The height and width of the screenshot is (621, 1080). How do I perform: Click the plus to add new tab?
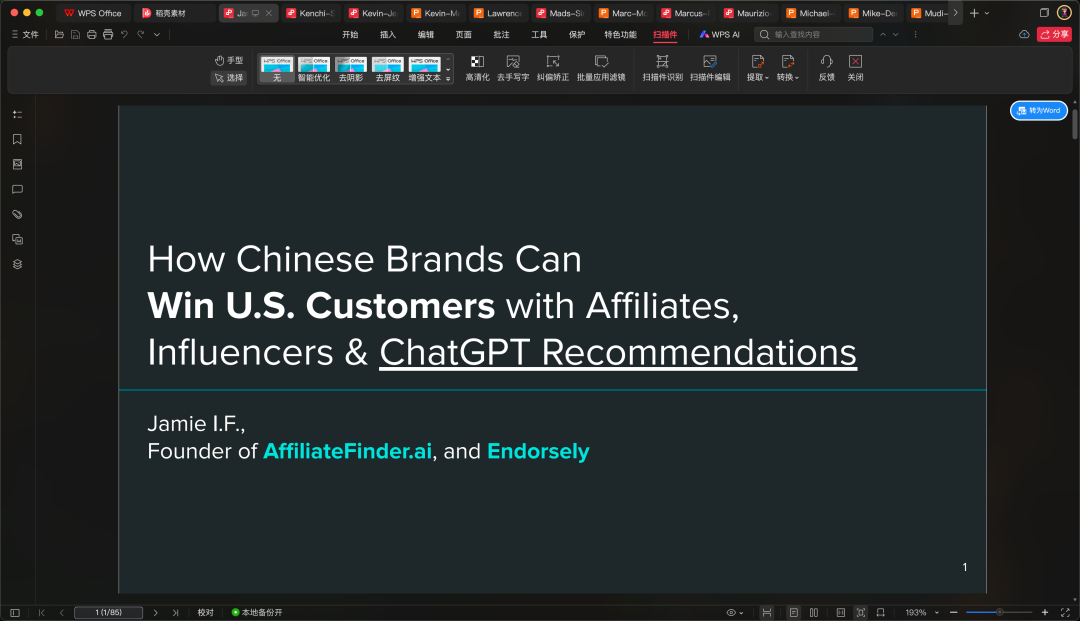pyautogui.click(x=974, y=13)
